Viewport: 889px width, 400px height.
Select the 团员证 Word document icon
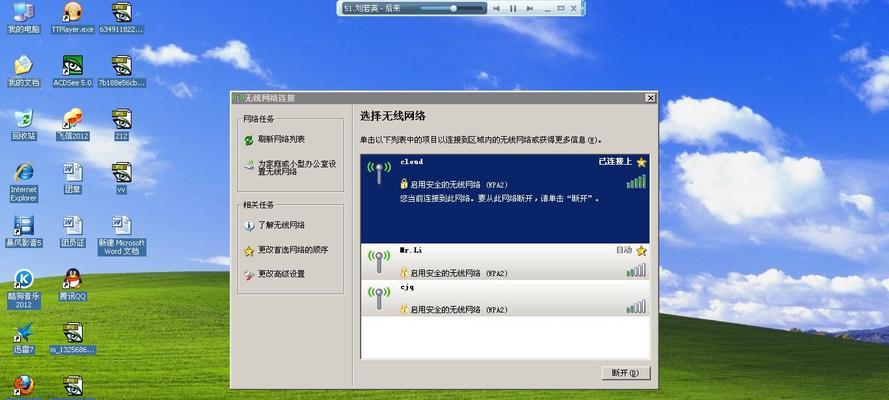click(x=73, y=231)
